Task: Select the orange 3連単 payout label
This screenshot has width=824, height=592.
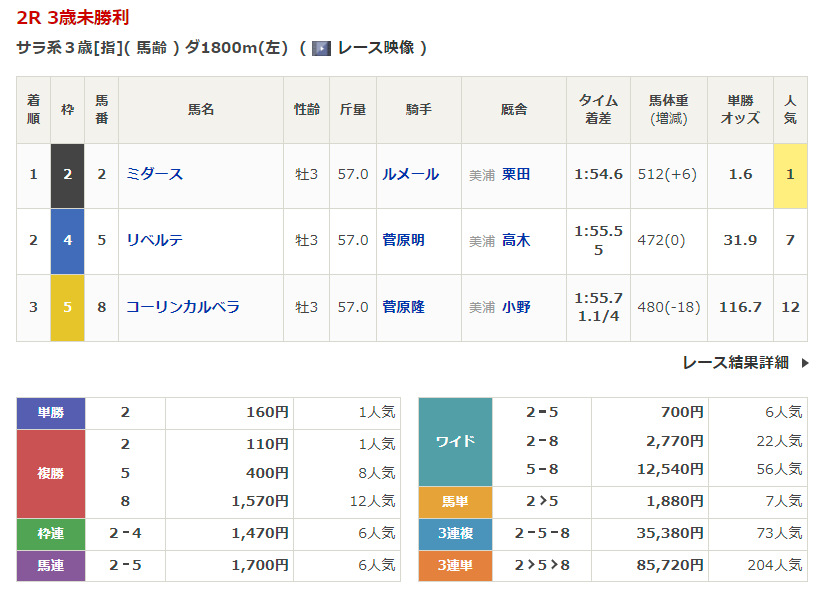Action: click(x=455, y=565)
